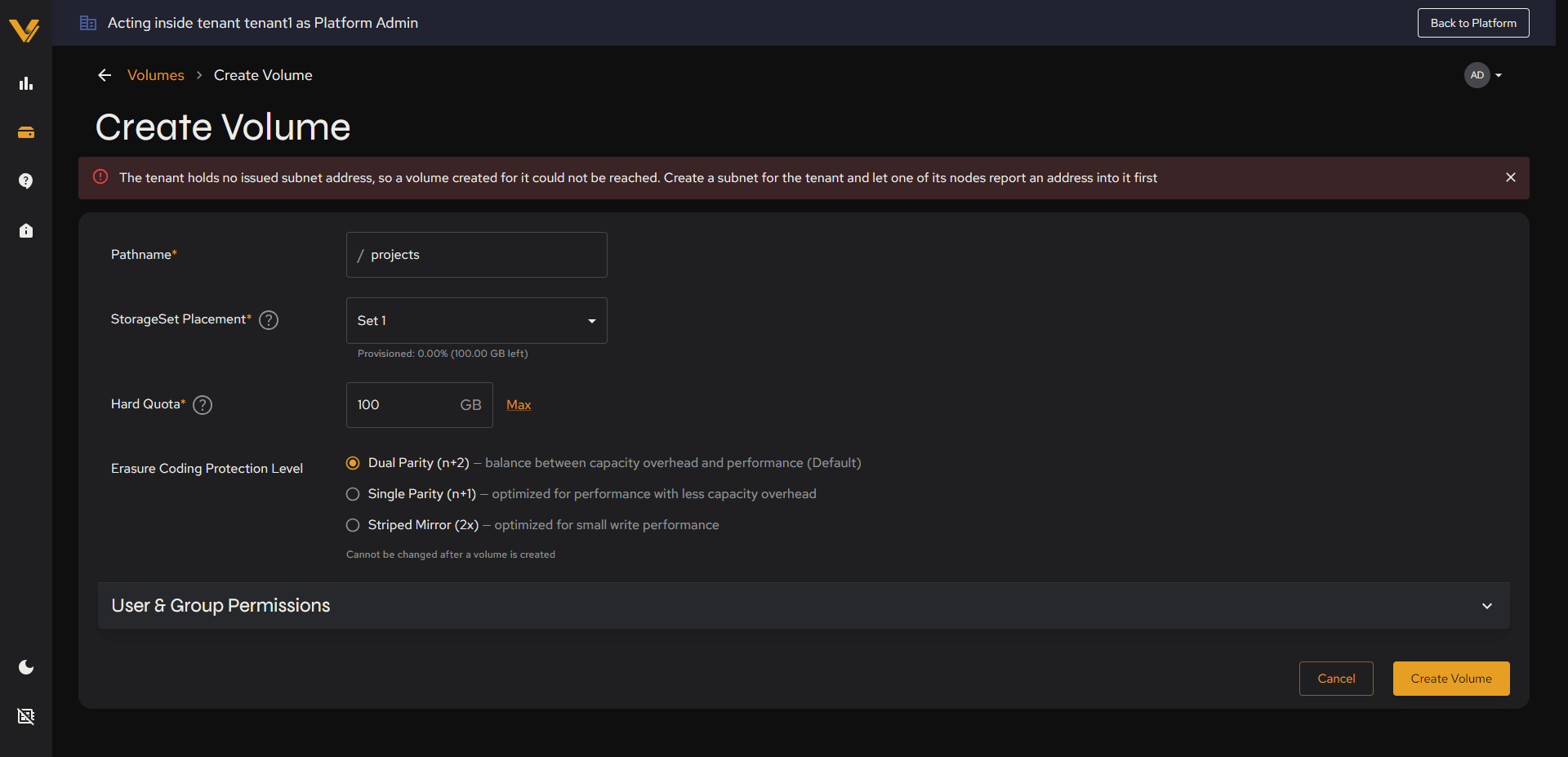Open the lock security sidebar icon
Image resolution: width=1568 pixels, height=757 pixels.
pos(26,230)
